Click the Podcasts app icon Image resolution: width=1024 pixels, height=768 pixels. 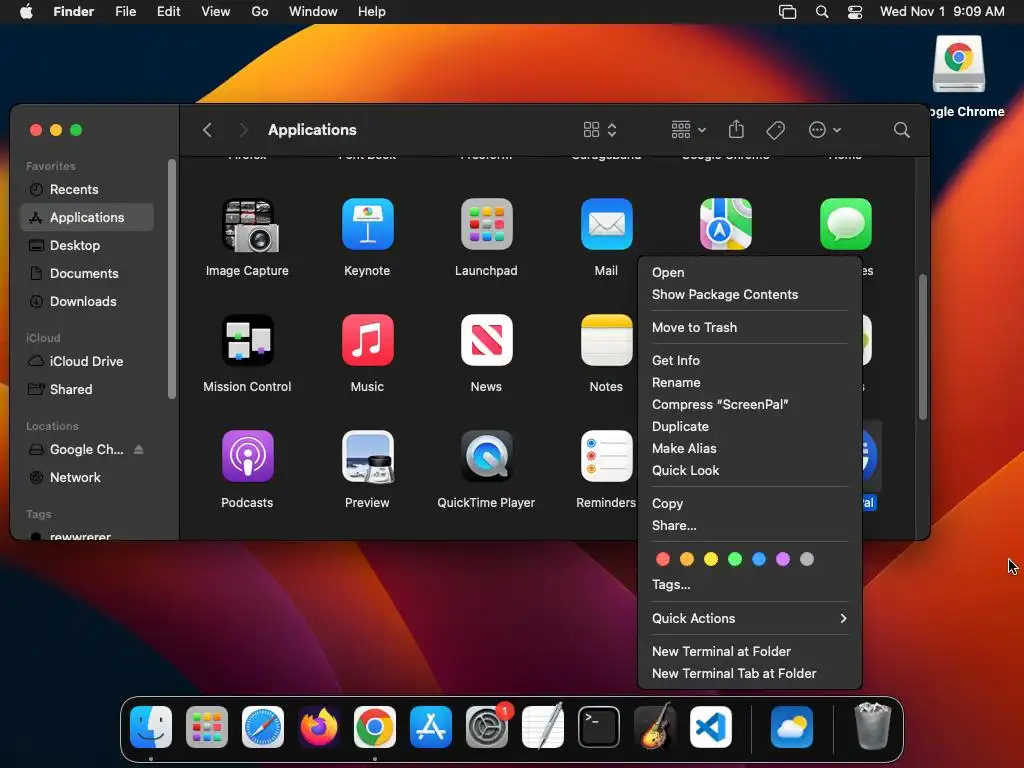[x=248, y=456]
